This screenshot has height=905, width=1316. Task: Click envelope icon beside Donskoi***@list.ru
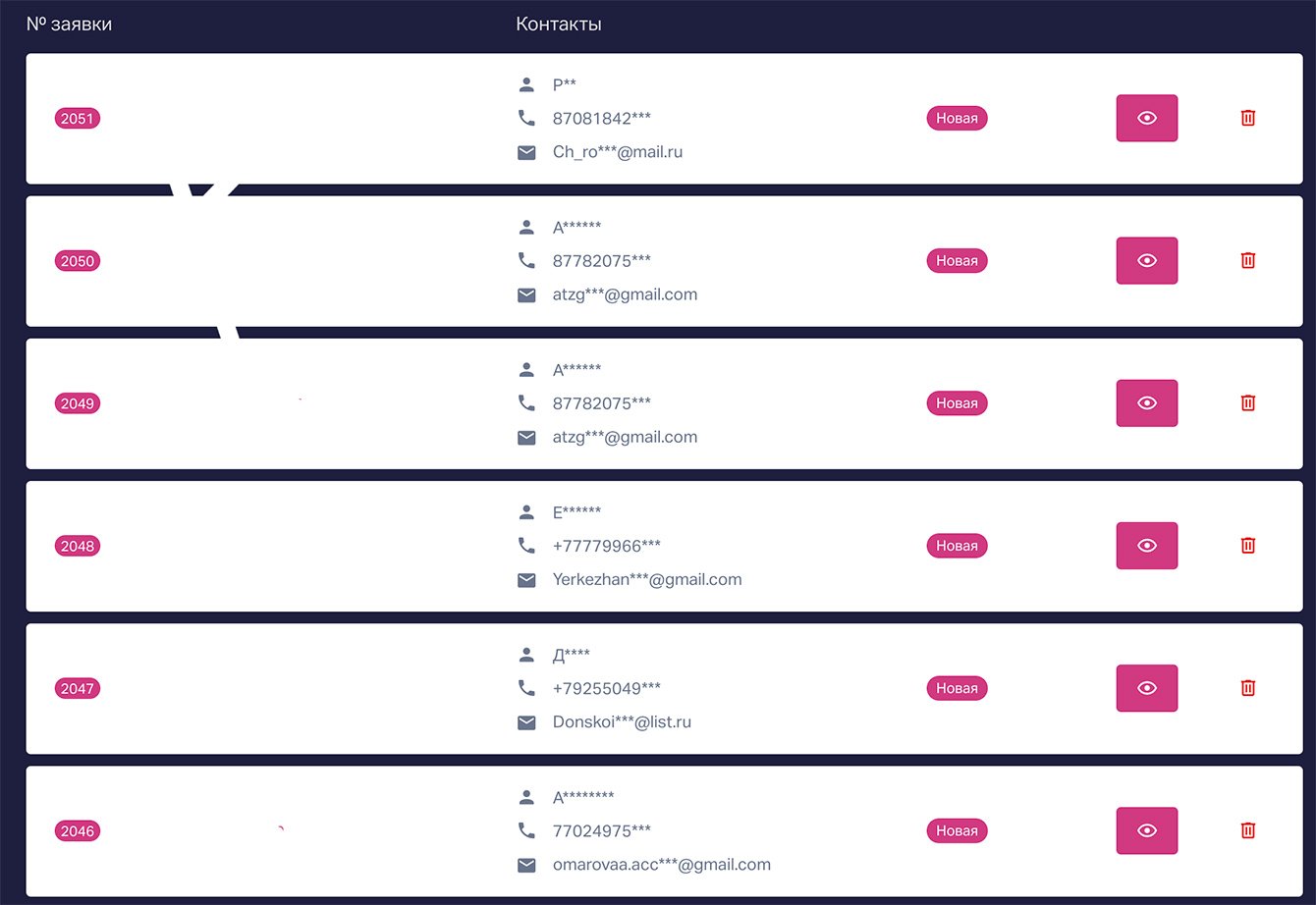click(526, 722)
